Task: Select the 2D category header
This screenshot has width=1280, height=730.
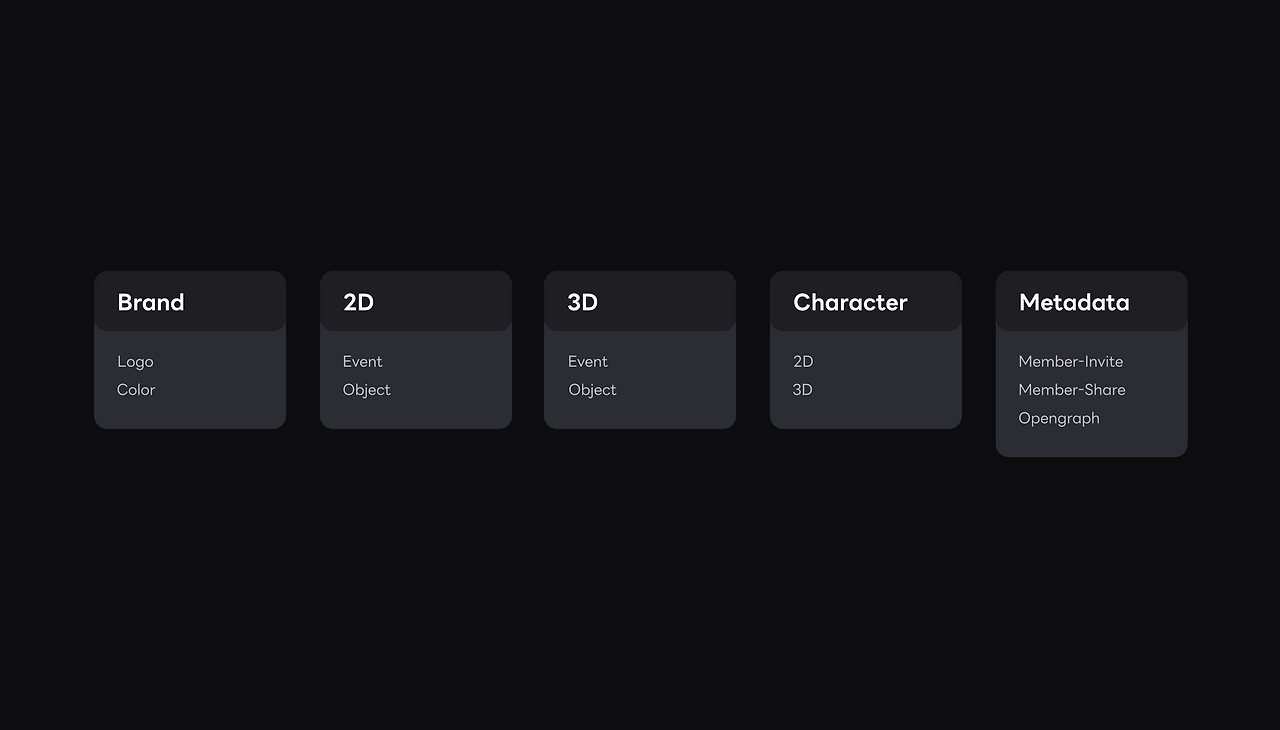Action: coord(358,302)
